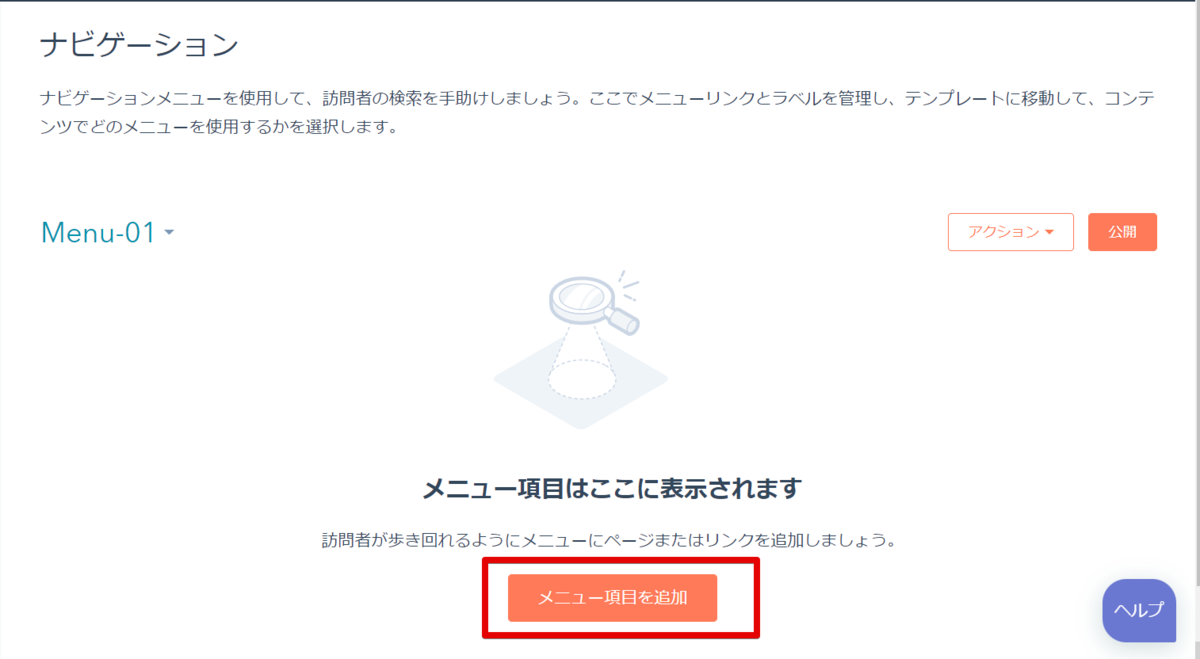
Task: Open the Menu-01 menu selector
Action: pyautogui.click(x=108, y=233)
